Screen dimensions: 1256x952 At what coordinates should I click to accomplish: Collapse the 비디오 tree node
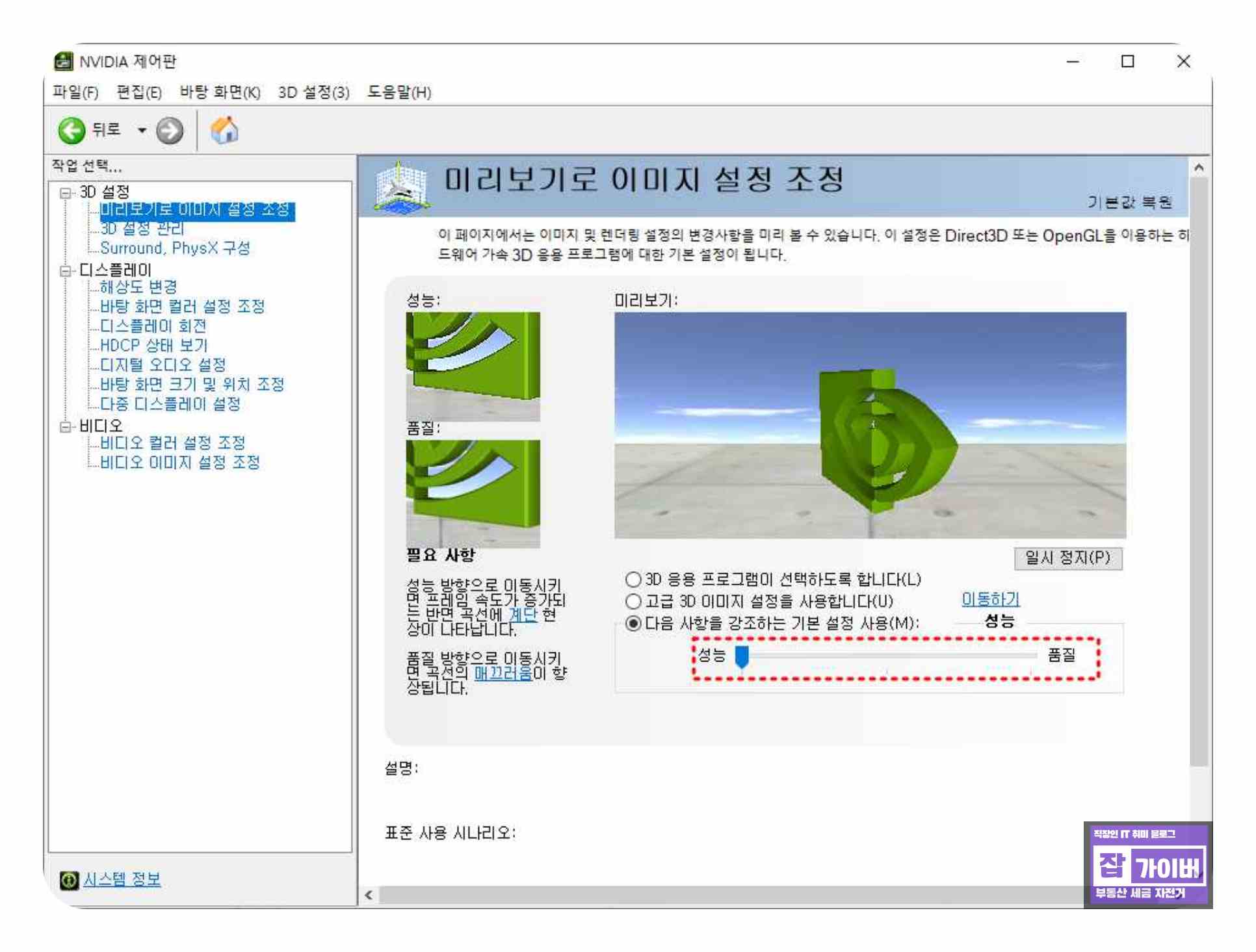click(65, 427)
